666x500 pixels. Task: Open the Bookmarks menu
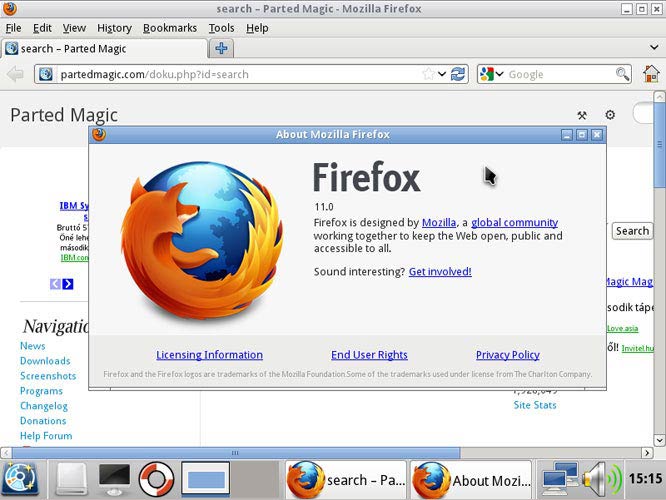tap(169, 28)
